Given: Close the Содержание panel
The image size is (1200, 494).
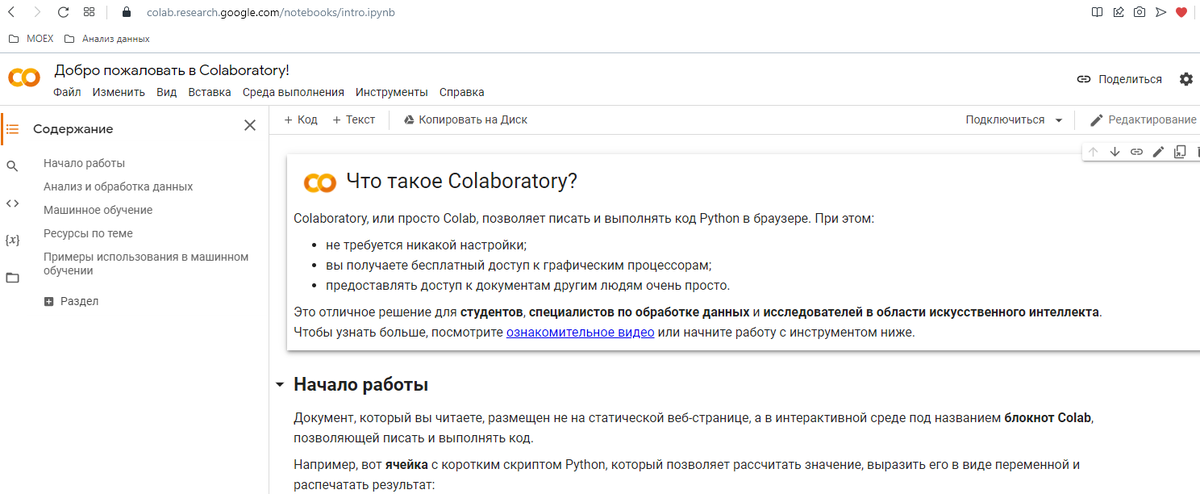Looking at the screenshot, I should point(250,125).
